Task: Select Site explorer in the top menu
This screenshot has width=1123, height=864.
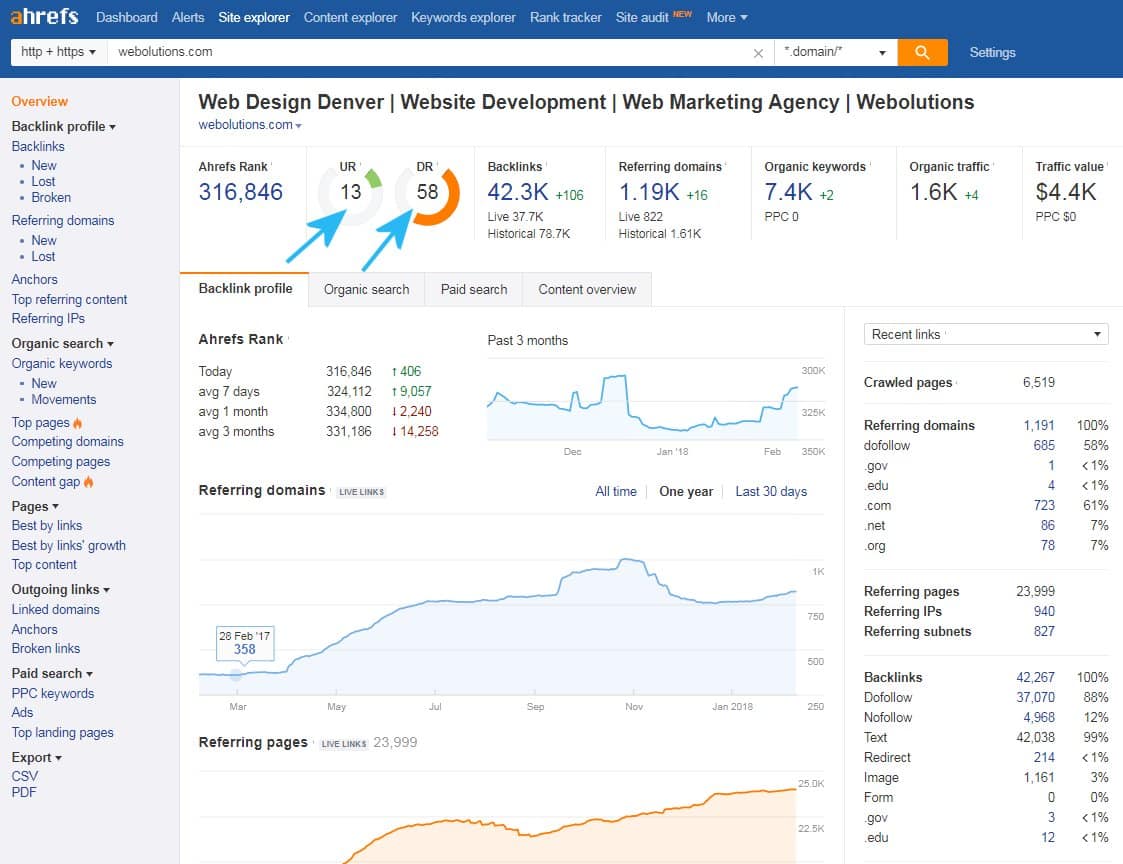Action: coord(254,17)
